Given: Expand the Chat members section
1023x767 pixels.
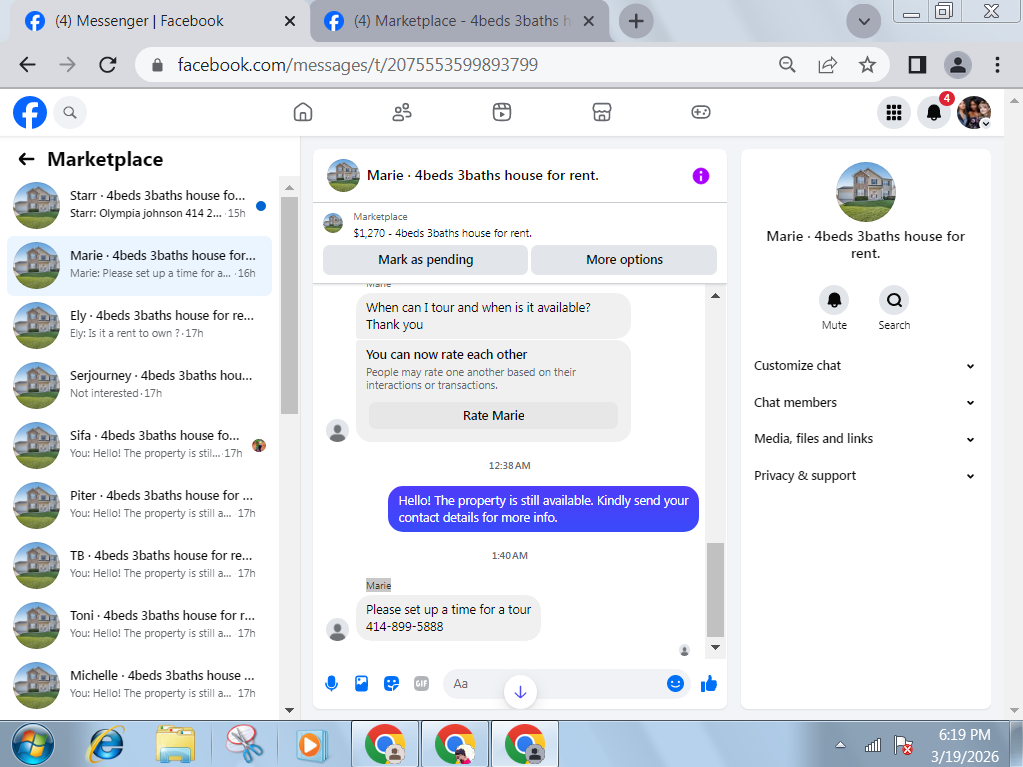Looking at the screenshot, I should 865,402.
